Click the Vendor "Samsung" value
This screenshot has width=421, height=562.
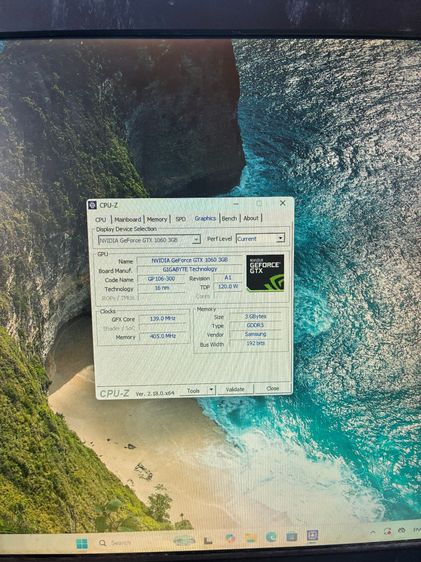point(255,334)
